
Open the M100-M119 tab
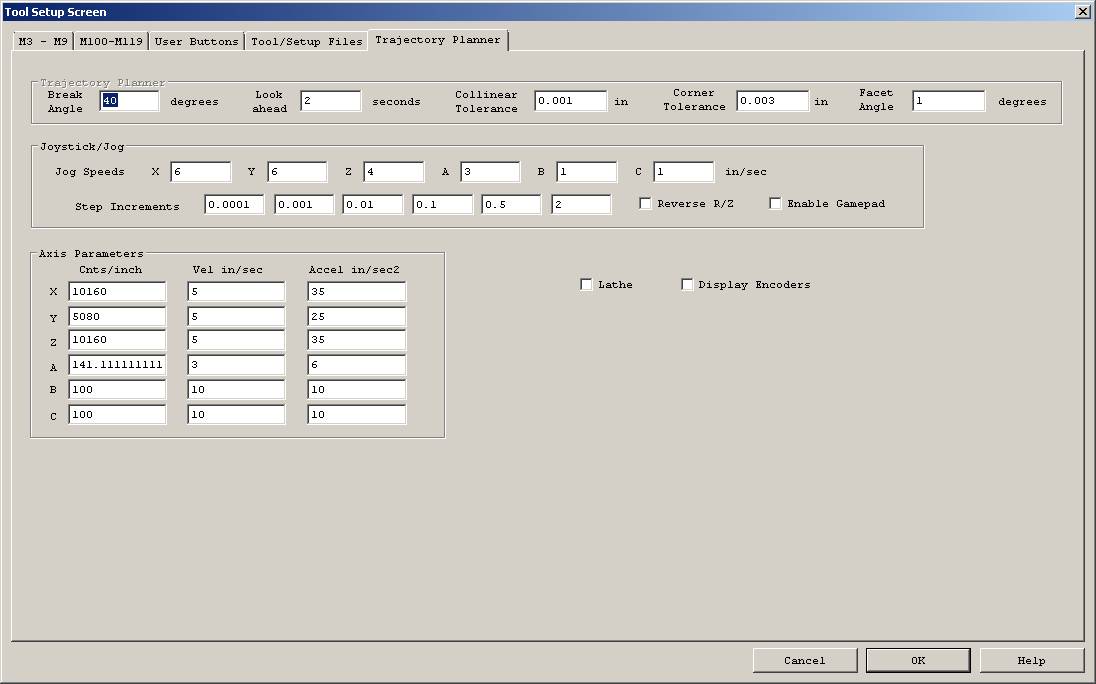click(111, 42)
